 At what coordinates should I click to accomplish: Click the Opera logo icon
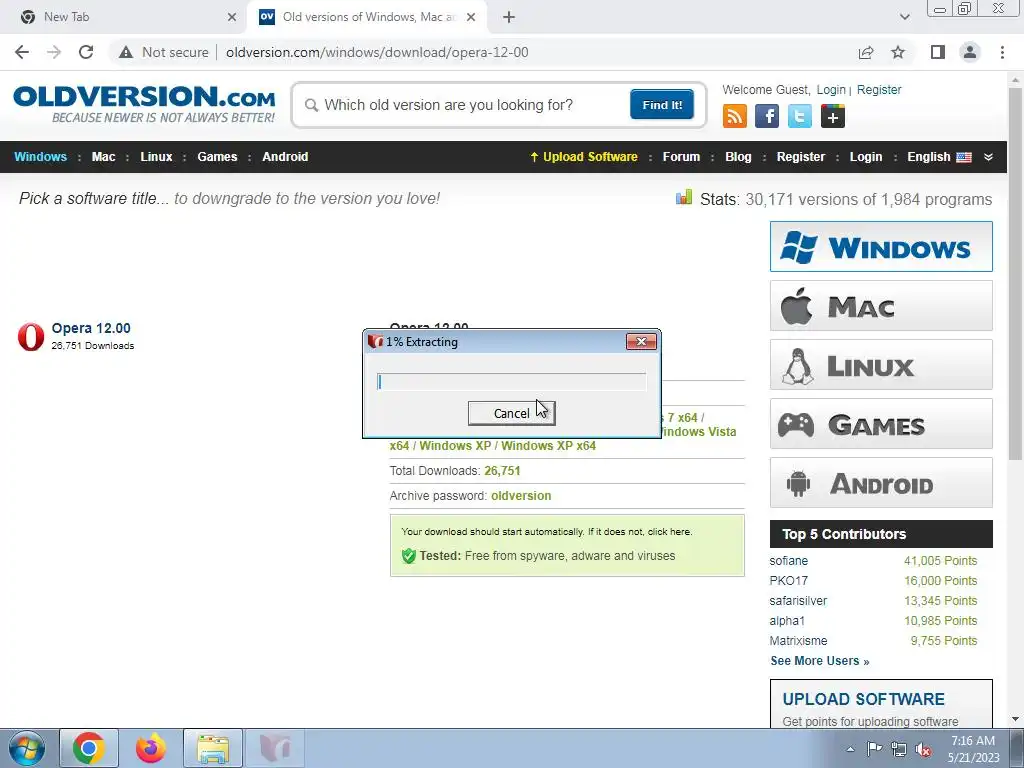click(31, 336)
